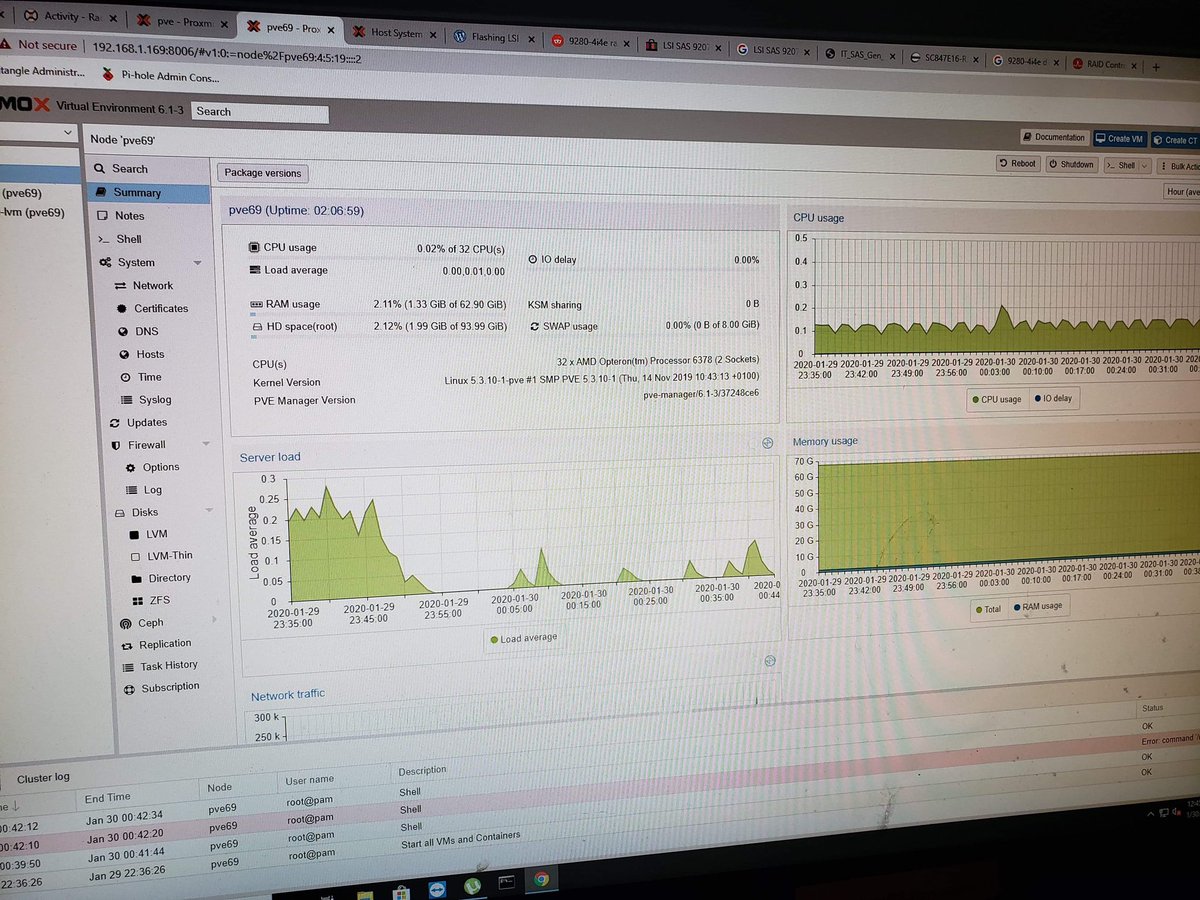Open the Directory storage entry
The width and height of the screenshot is (1200, 900).
[170, 579]
